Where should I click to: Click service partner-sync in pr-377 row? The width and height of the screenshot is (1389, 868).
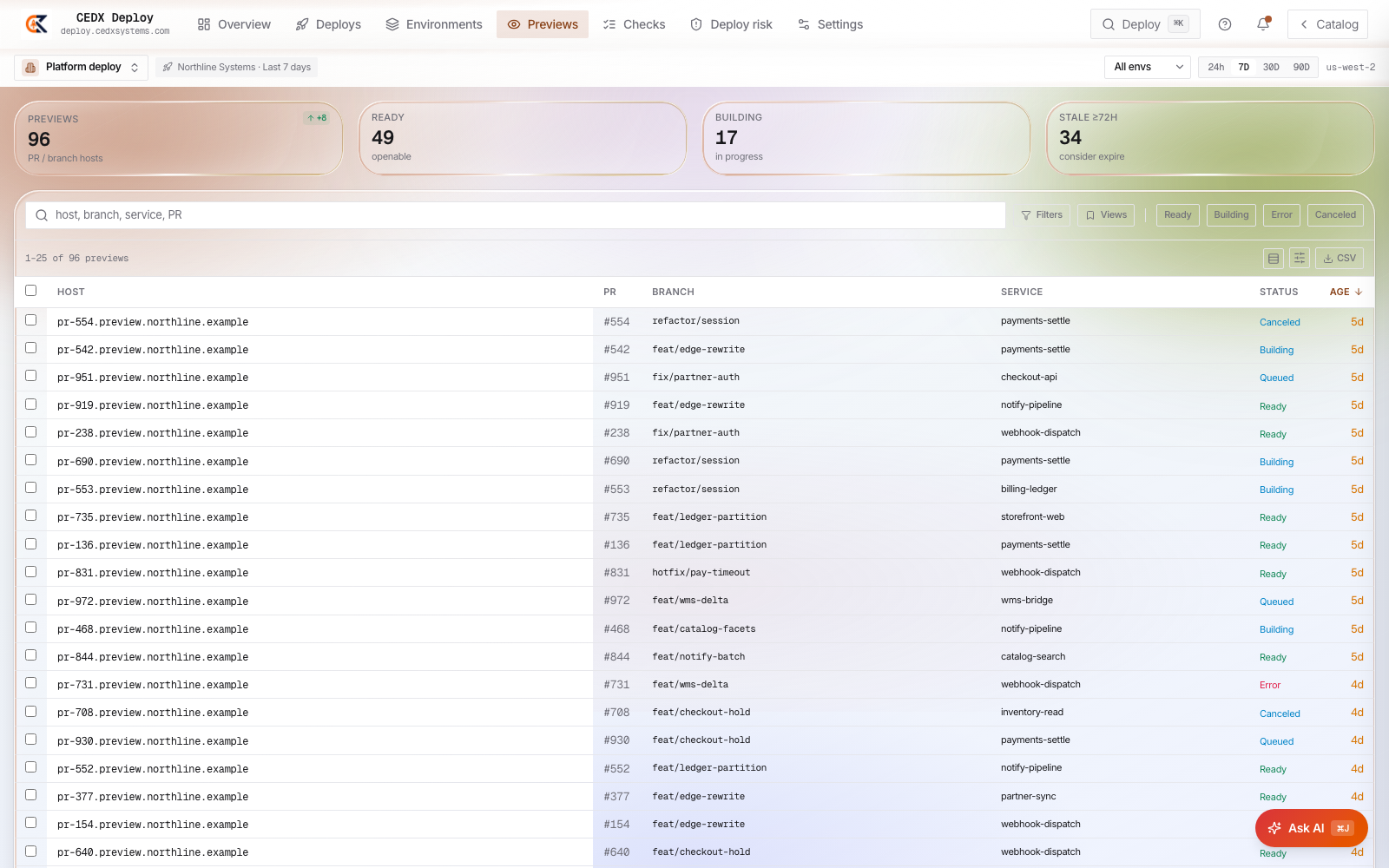[1029, 797]
